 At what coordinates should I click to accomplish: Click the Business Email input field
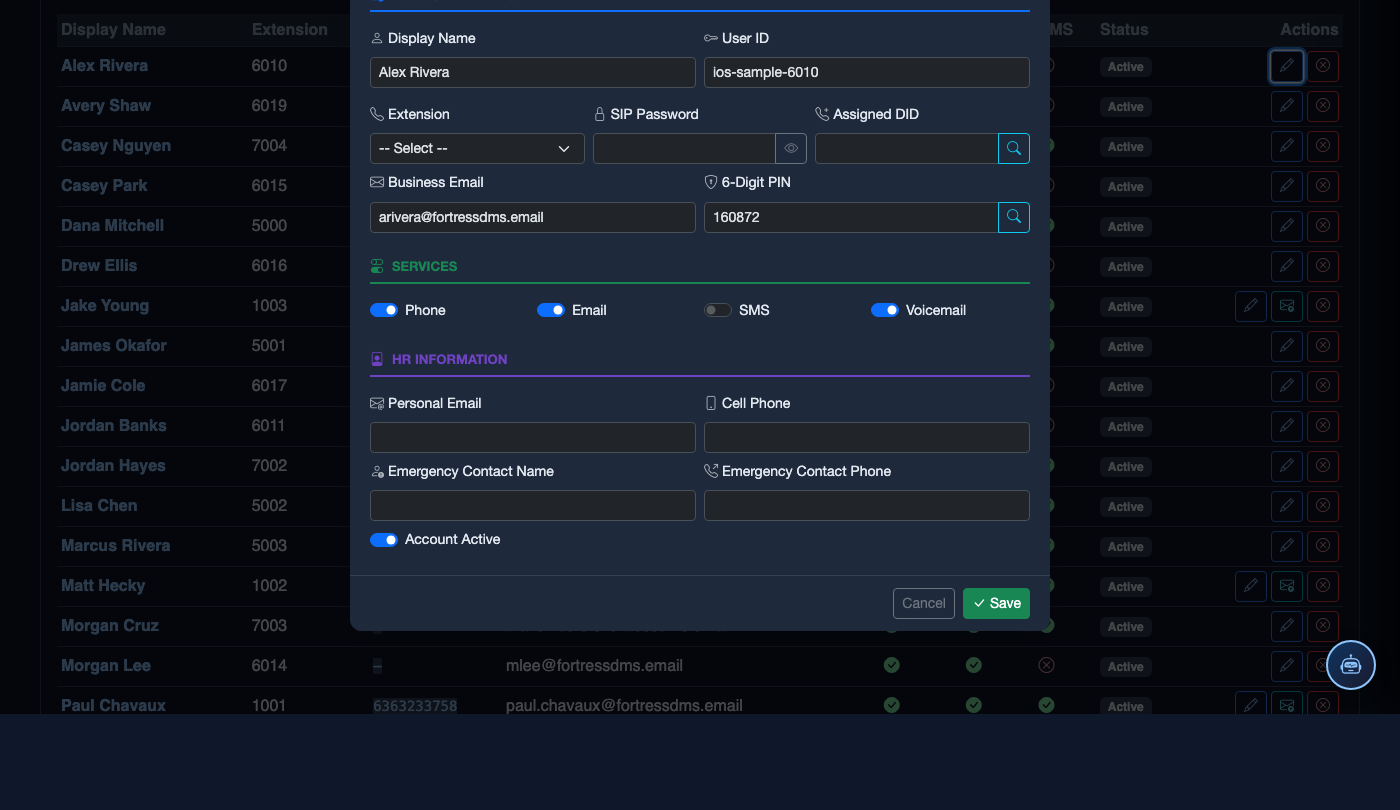[533, 217]
